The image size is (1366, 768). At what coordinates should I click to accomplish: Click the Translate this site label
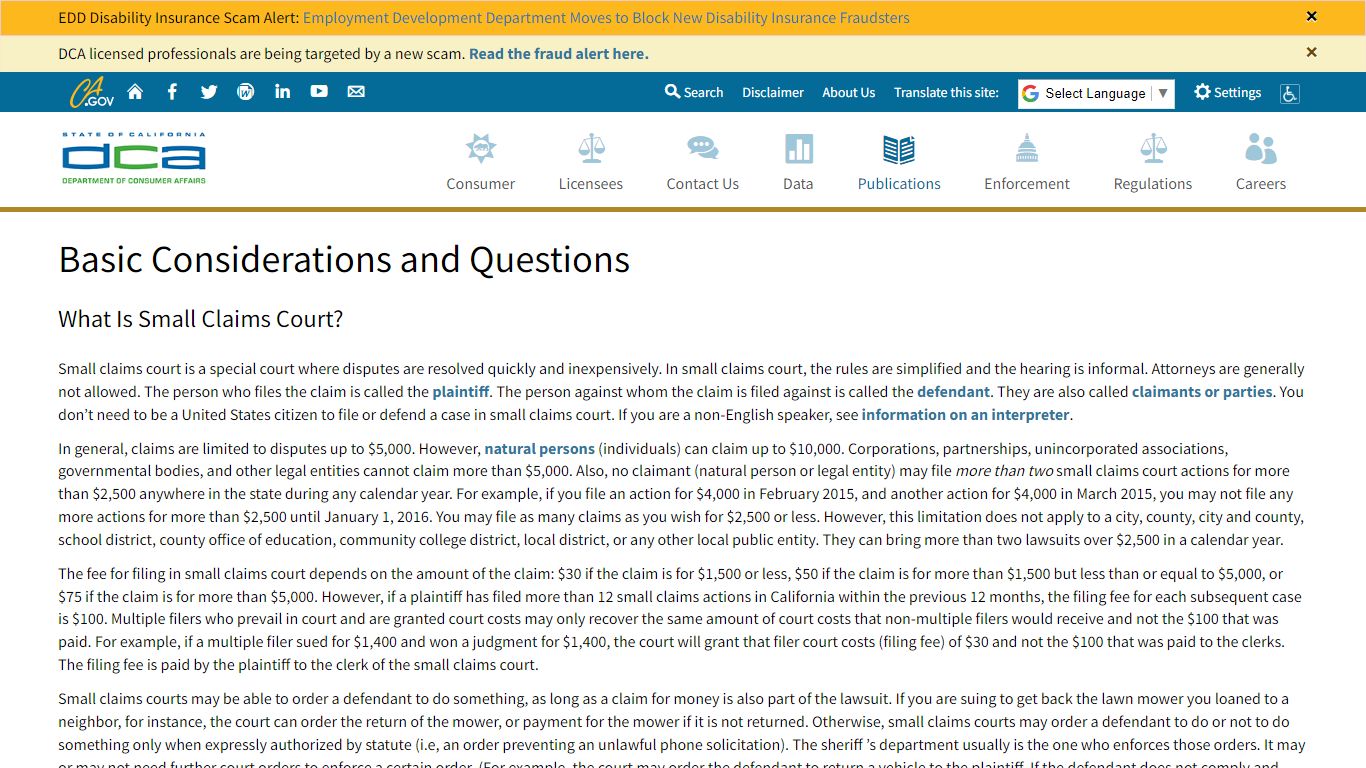[946, 92]
